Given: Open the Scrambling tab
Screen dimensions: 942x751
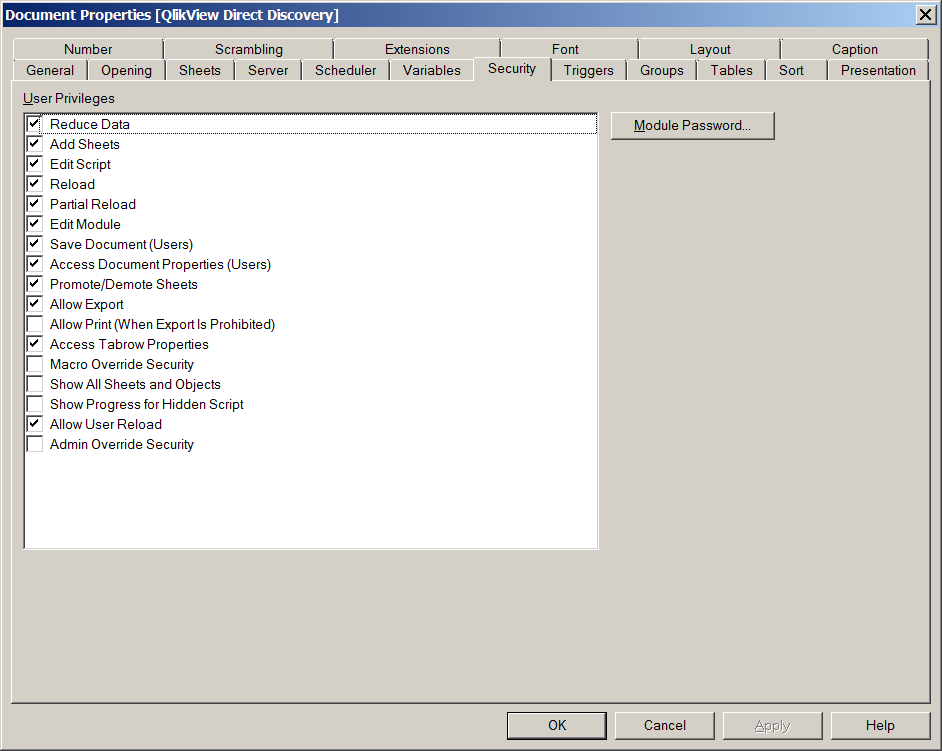Looking at the screenshot, I should pyautogui.click(x=249, y=49).
